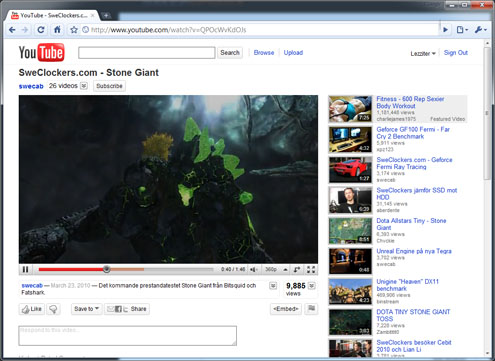Open the Save to dropdown
Viewport: 495px width, 361px height.
tap(87, 309)
